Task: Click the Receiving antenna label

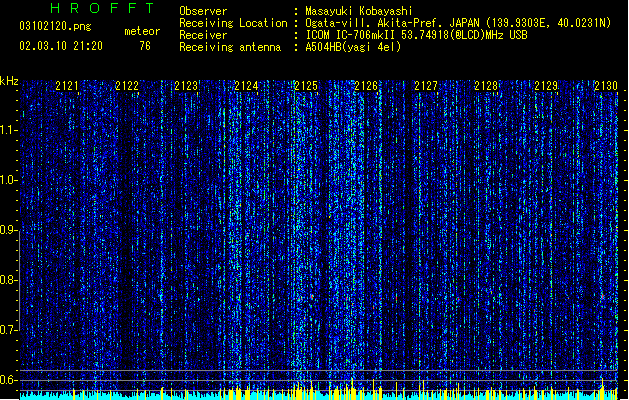Action: 230,47
